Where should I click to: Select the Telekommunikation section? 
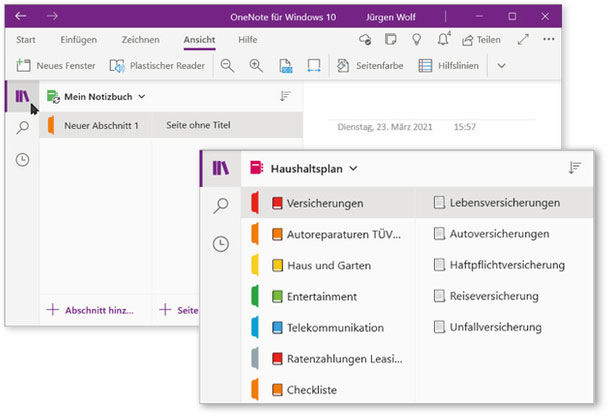pyautogui.click(x=328, y=327)
